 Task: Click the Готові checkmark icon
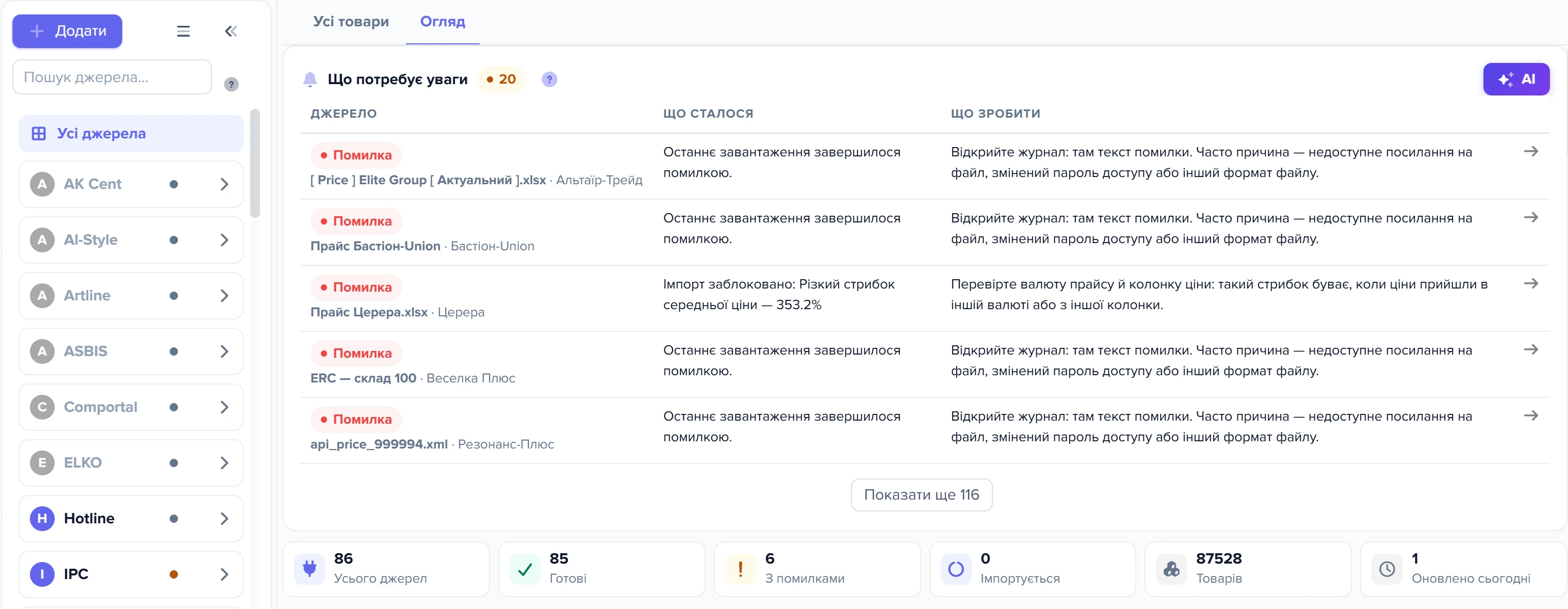525,569
